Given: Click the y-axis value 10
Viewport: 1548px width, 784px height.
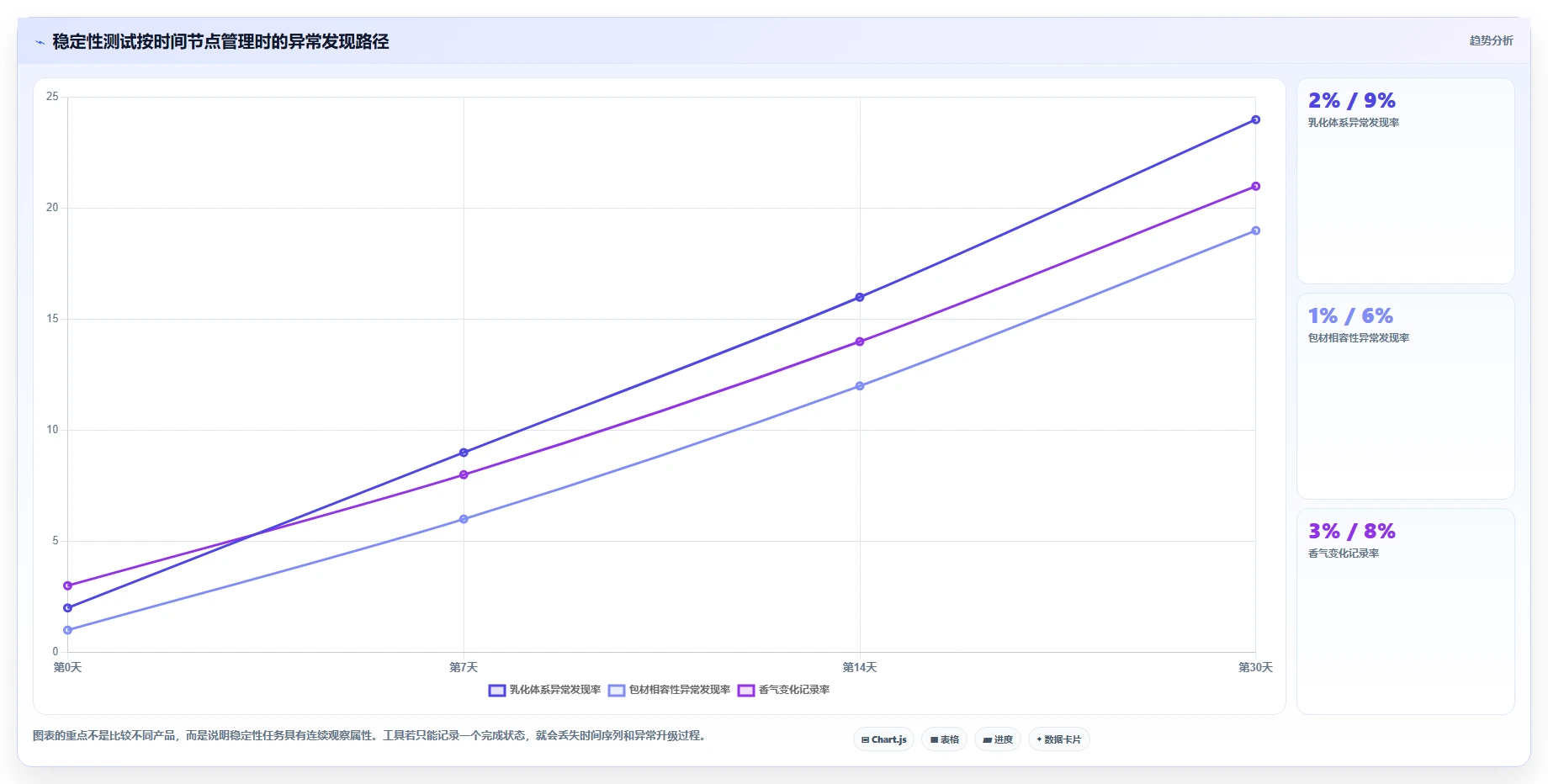Looking at the screenshot, I should tap(52, 430).
